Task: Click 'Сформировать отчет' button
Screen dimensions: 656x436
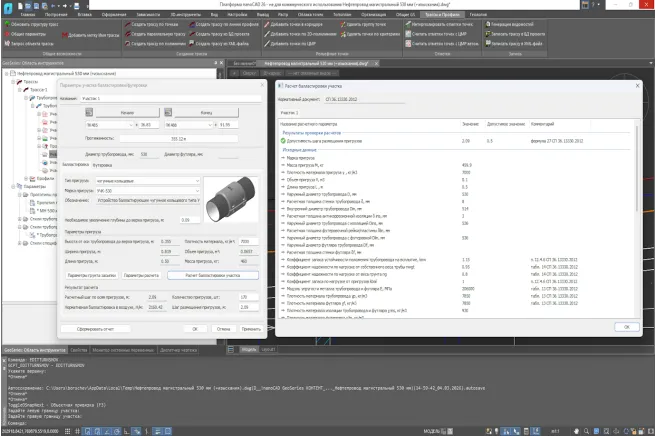Action: [95, 328]
